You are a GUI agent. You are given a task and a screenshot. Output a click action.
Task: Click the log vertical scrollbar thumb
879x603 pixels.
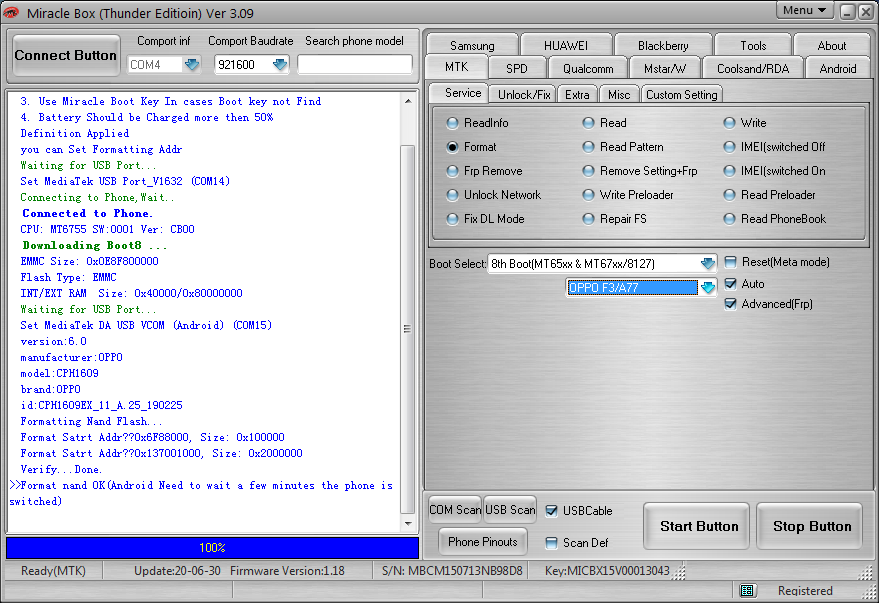point(408,329)
